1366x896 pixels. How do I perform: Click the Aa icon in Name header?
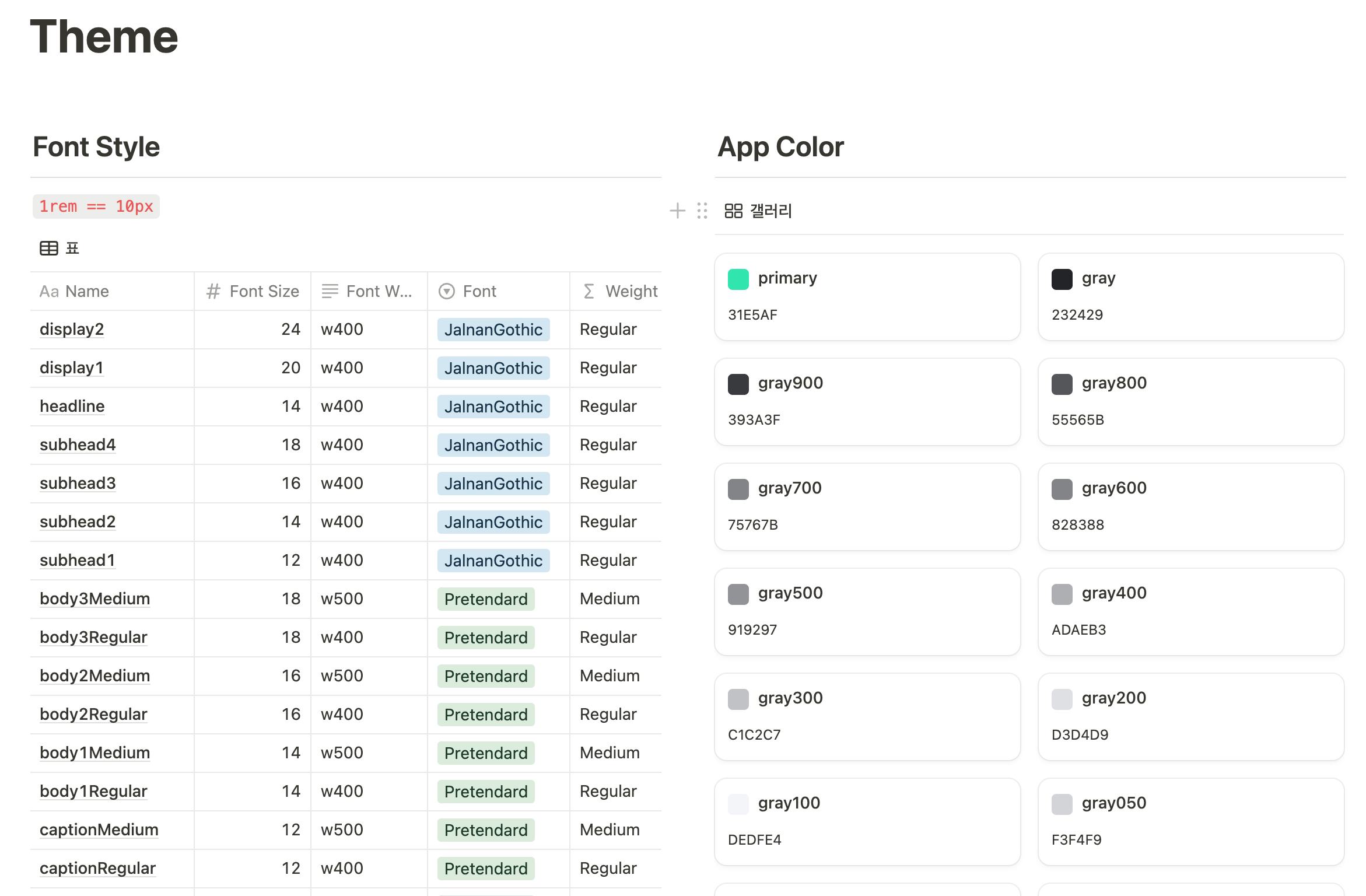(49, 291)
